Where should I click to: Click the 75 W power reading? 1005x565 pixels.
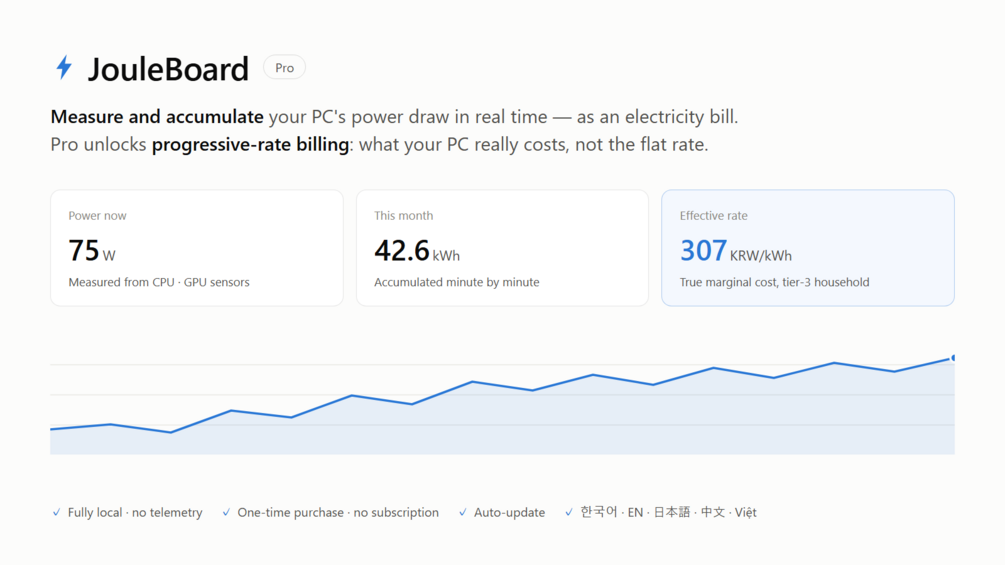coord(92,250)
